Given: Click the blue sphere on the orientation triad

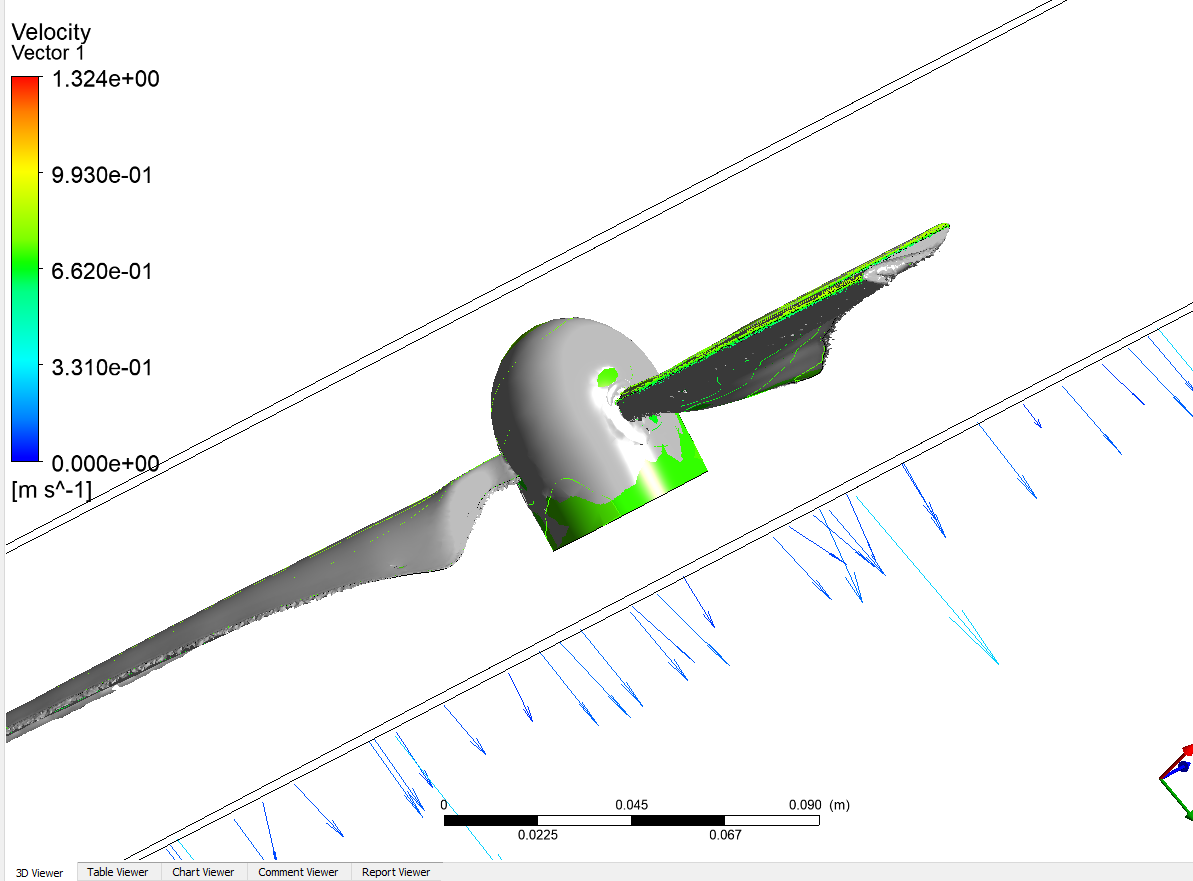Looking at the screenshot, I should tap(1183, 767).
